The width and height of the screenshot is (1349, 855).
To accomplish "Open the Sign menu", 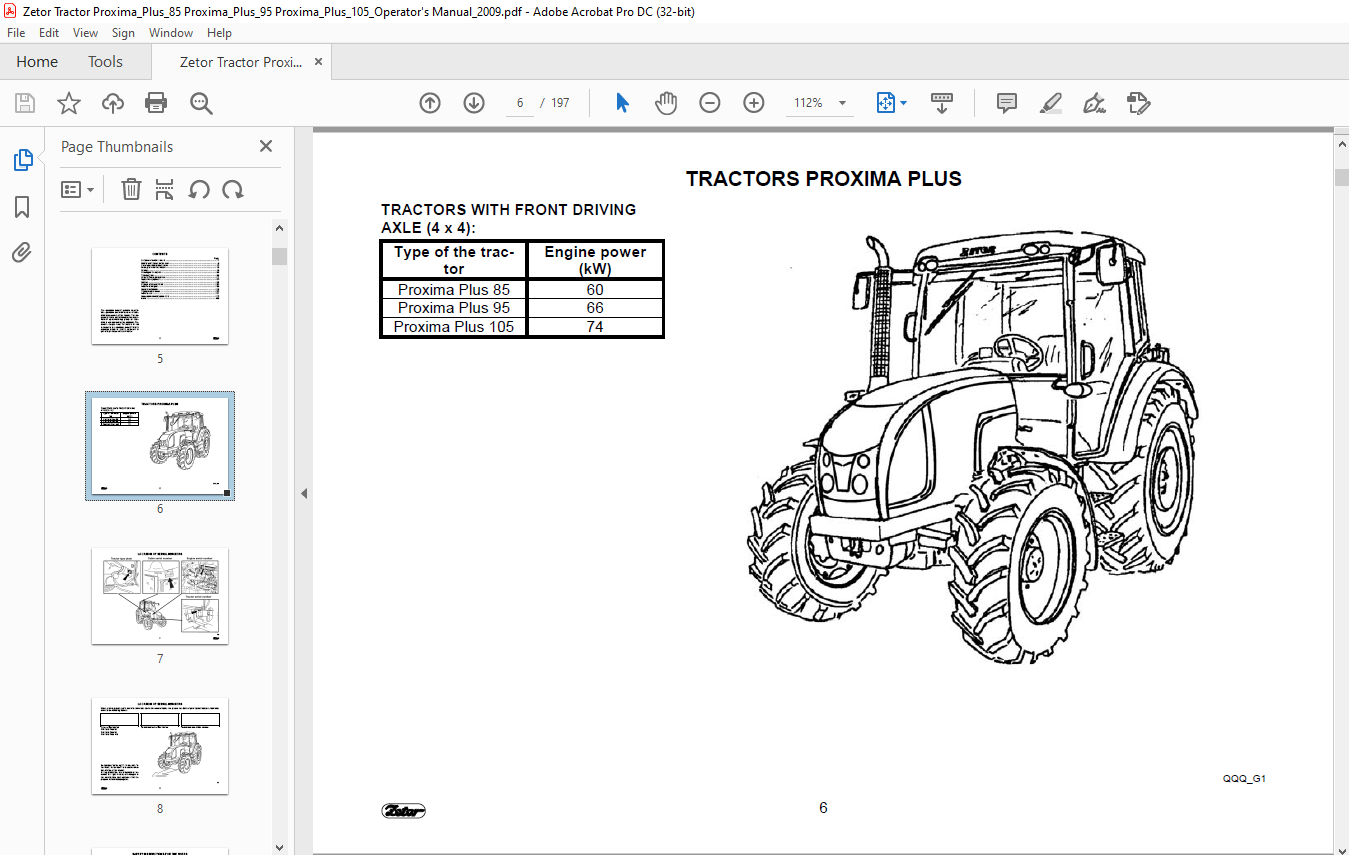I will (x=123, y=33).
